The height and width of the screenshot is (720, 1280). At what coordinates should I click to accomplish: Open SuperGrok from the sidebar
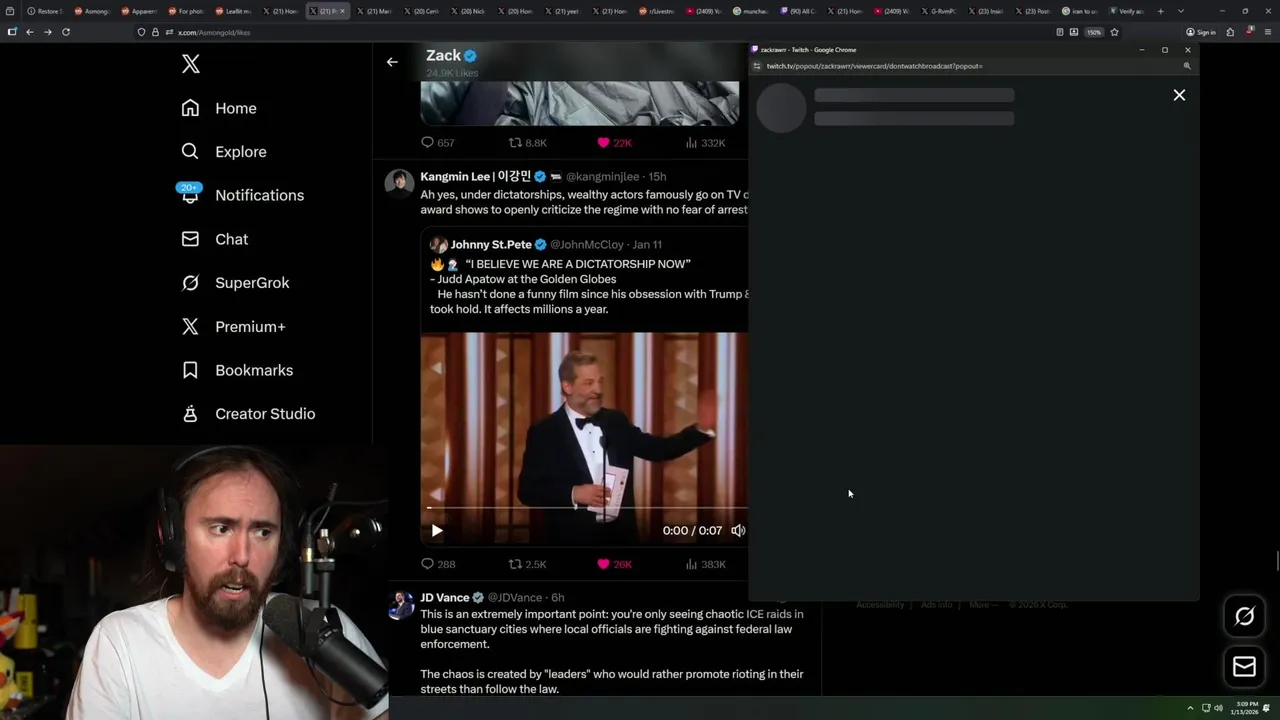pos(235,283)
